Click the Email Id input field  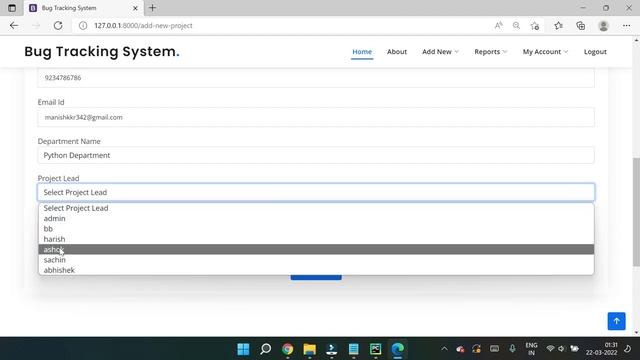pos(316,118)
